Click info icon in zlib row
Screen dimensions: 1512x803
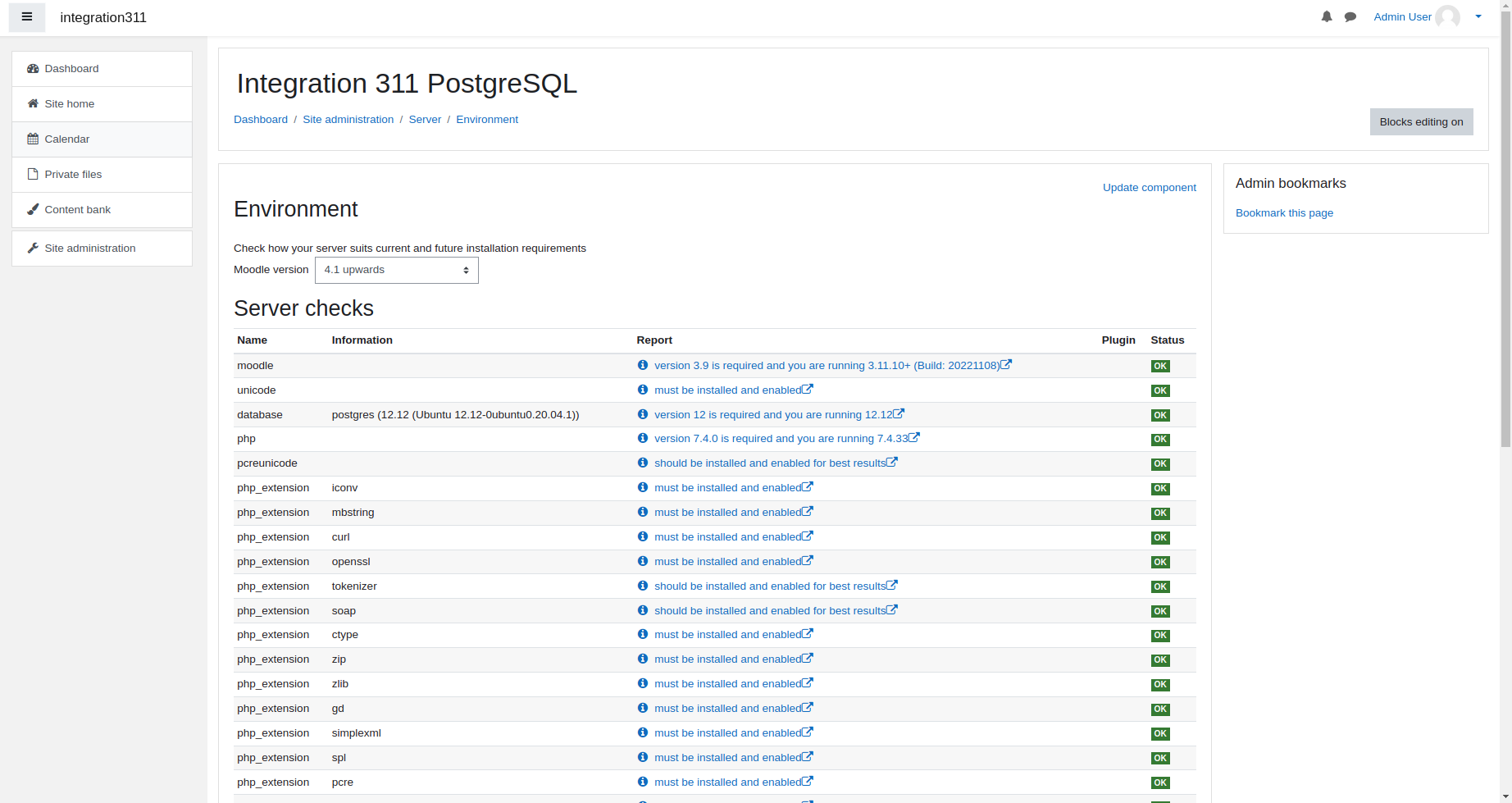pyautogui.click(x=643, y=683)
